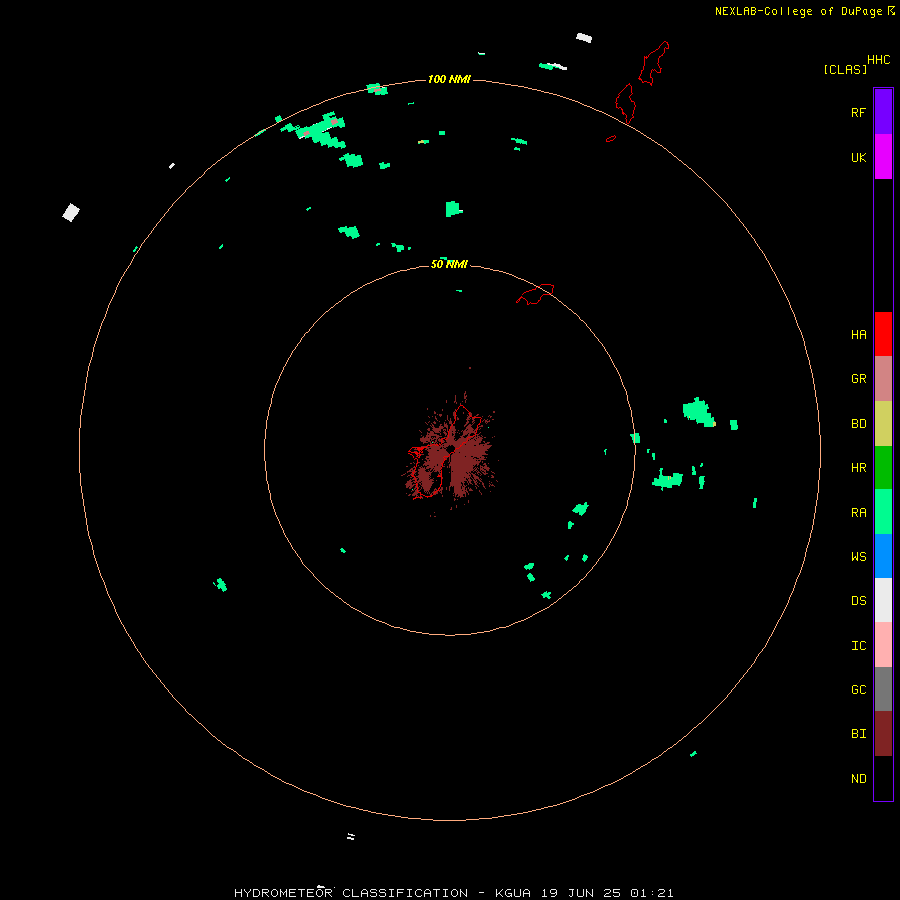Click the GC legend label

pyautogui.click(x=858, y=690)
